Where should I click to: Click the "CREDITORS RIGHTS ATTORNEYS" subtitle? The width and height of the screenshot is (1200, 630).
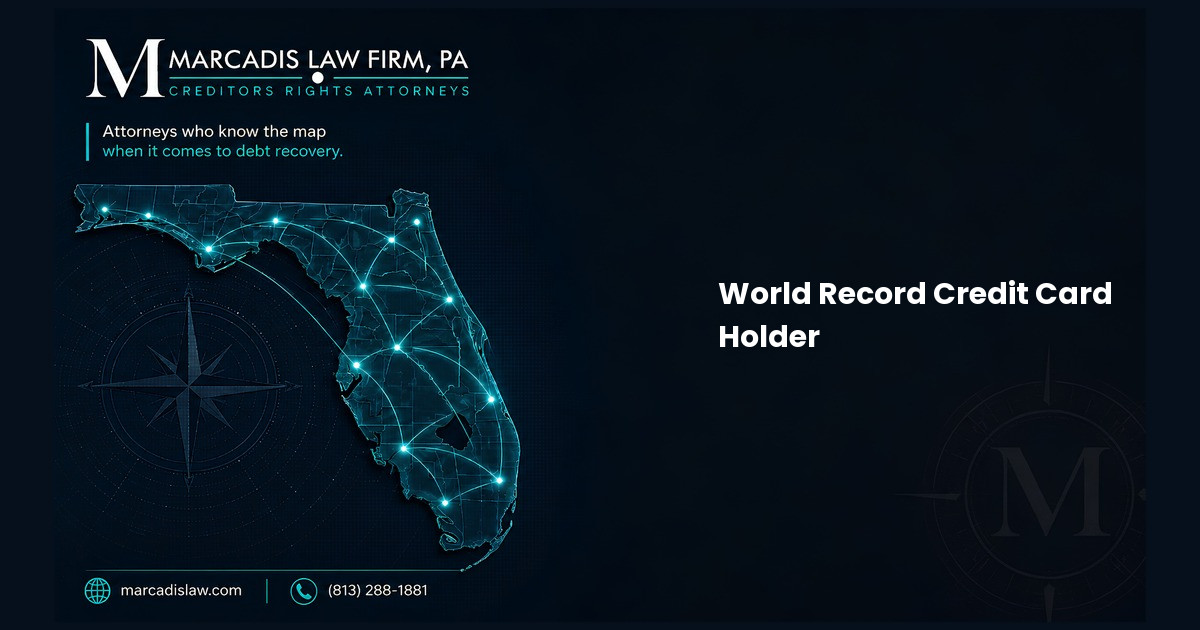[318, 91]
